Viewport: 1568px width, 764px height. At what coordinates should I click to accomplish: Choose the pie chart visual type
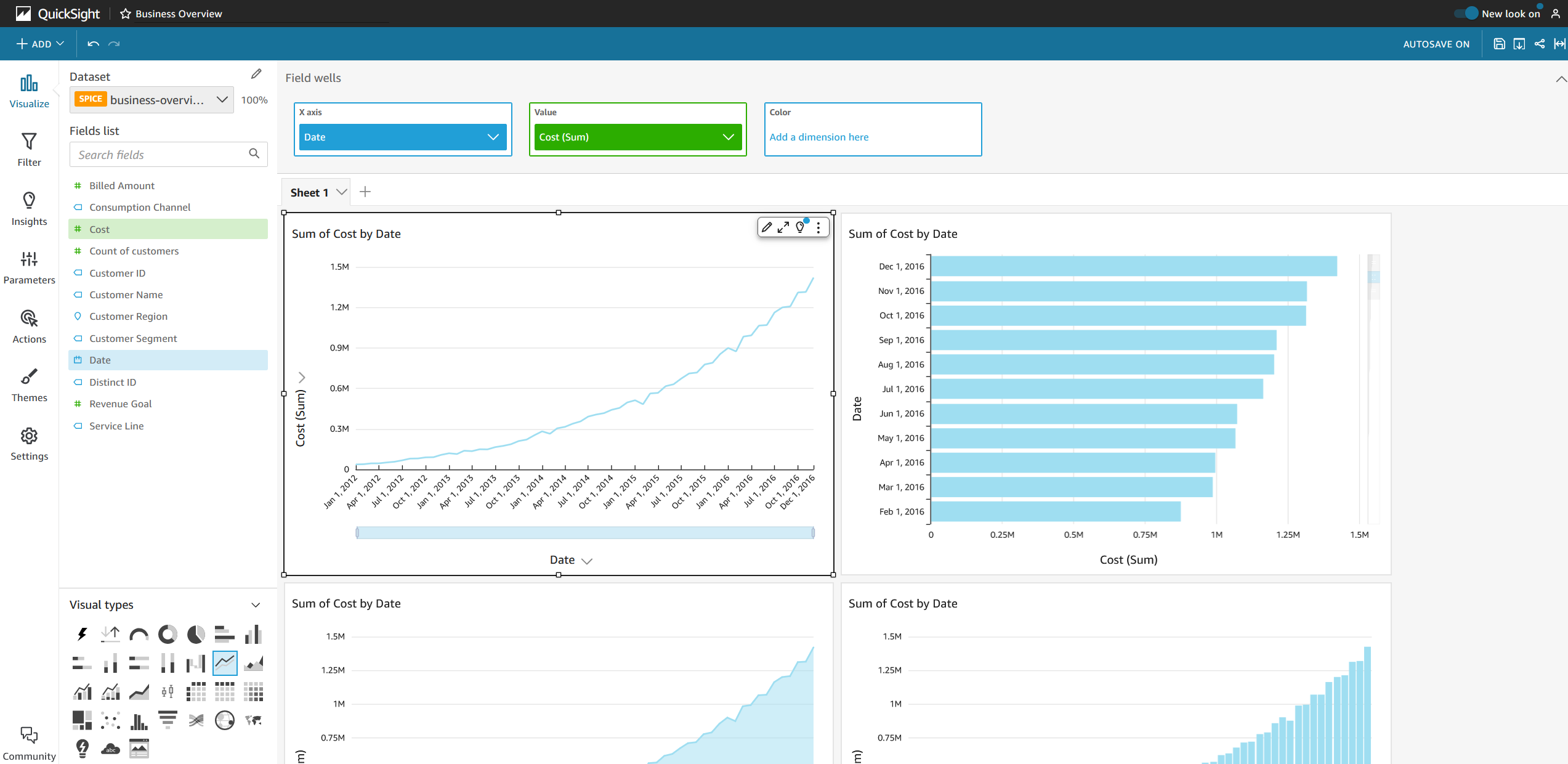tap(196, 634)
